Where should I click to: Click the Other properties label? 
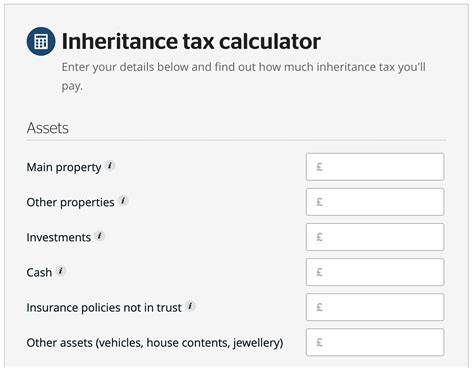click(70, 202)
